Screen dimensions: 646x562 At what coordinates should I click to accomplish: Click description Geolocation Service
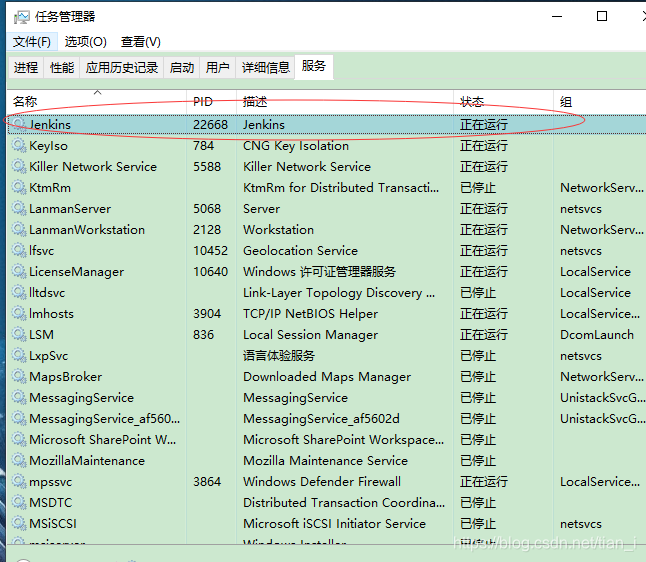click(300, 251)
